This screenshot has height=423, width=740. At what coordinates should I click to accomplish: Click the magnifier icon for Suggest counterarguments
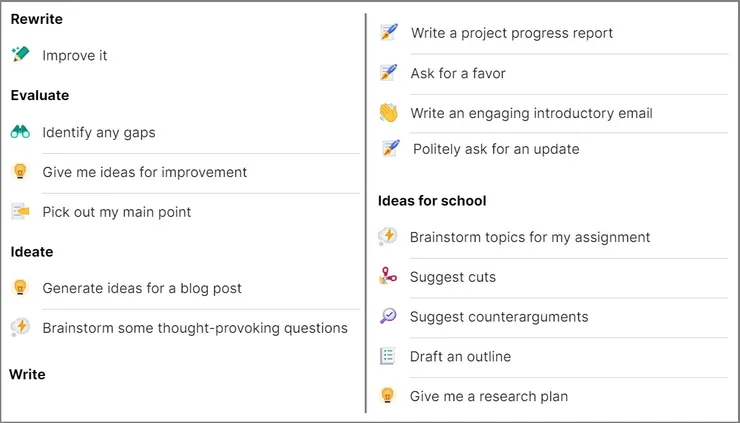tap(389, 317)
